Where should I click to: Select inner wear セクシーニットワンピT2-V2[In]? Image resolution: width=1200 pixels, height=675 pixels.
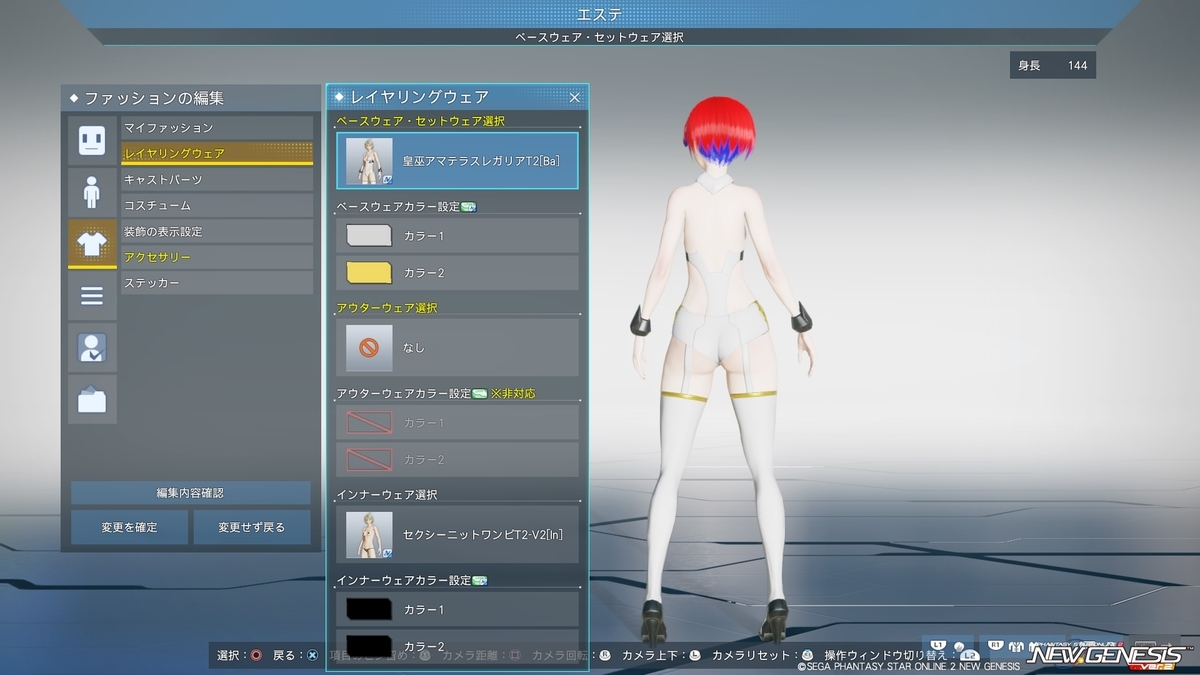coord(457,534)
